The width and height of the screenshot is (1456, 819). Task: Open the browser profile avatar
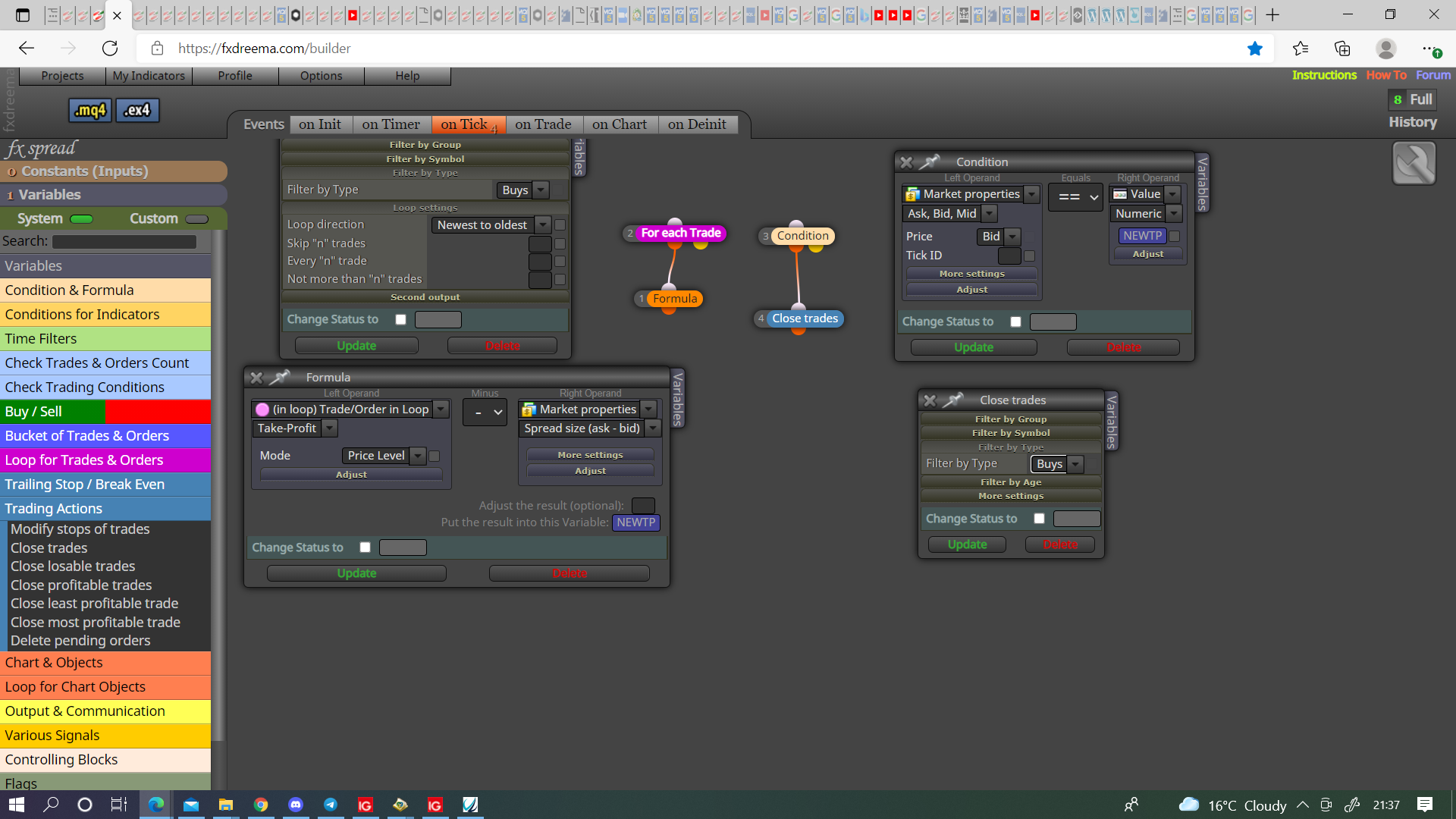click(1386, 49)
